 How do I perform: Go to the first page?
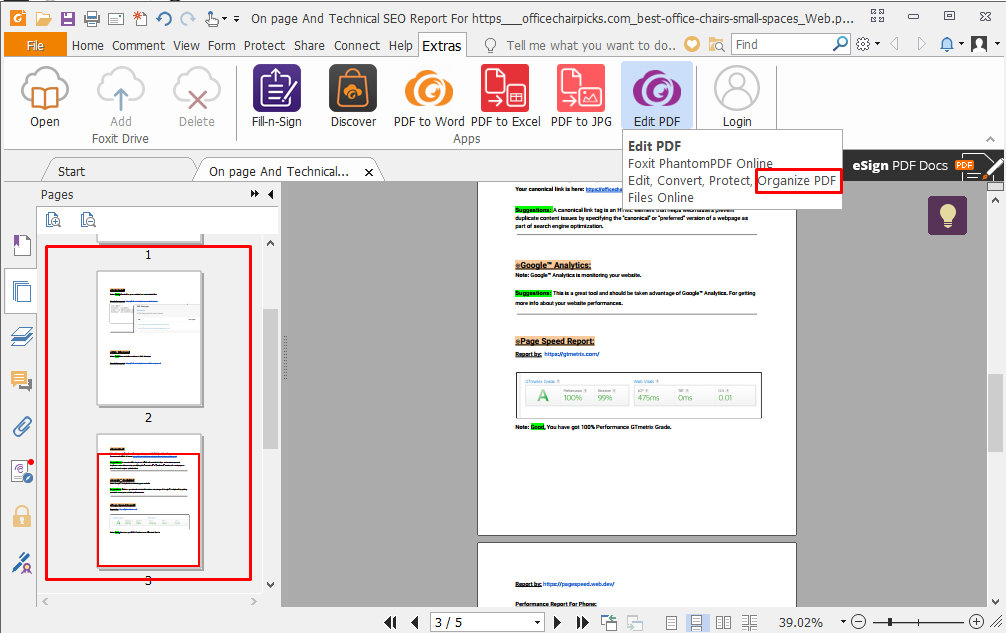pyautogui.click(x=390, y=622)
